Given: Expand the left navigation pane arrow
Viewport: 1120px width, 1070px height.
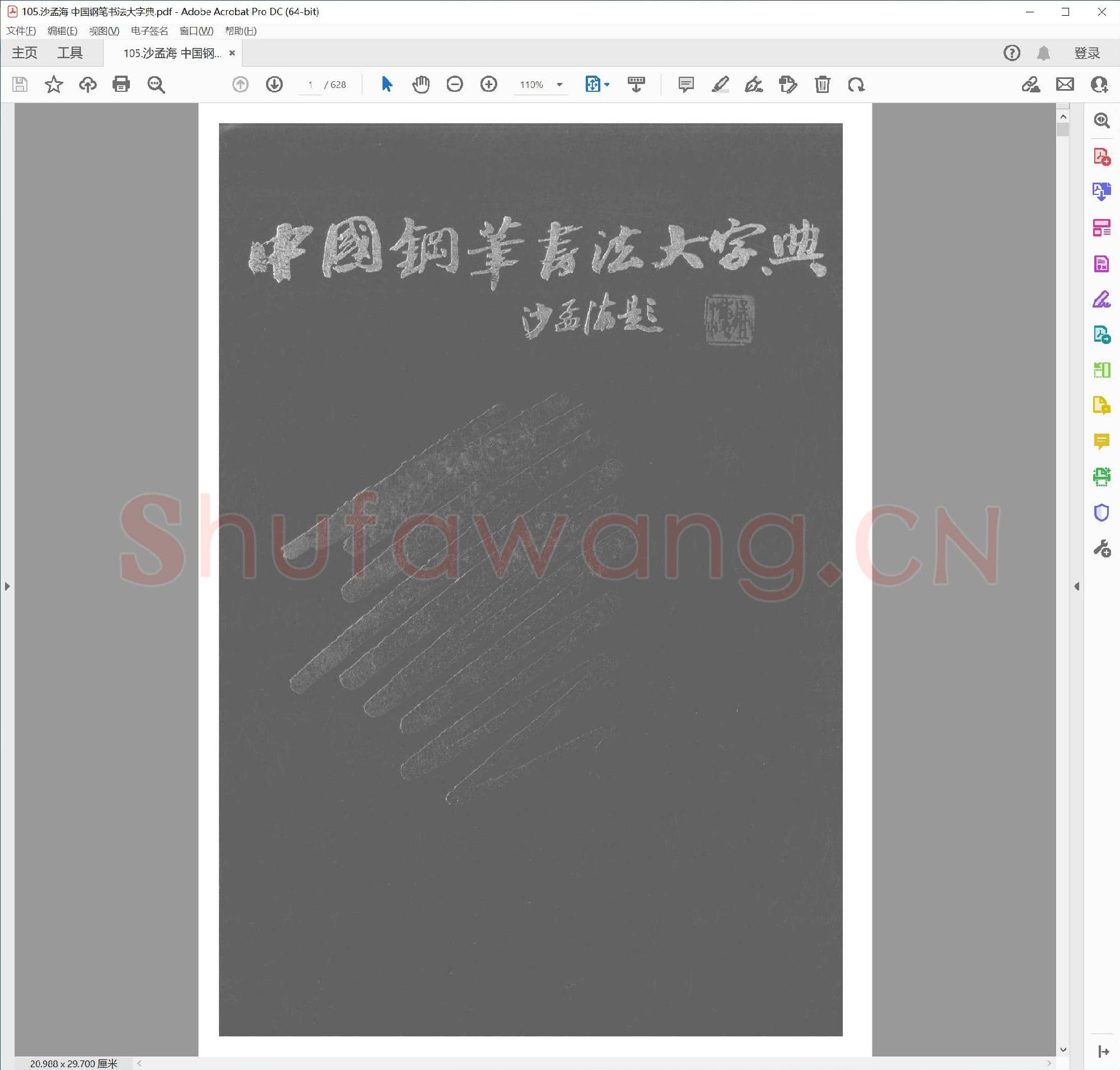Looking at the screenshot, I should point(7,586).
